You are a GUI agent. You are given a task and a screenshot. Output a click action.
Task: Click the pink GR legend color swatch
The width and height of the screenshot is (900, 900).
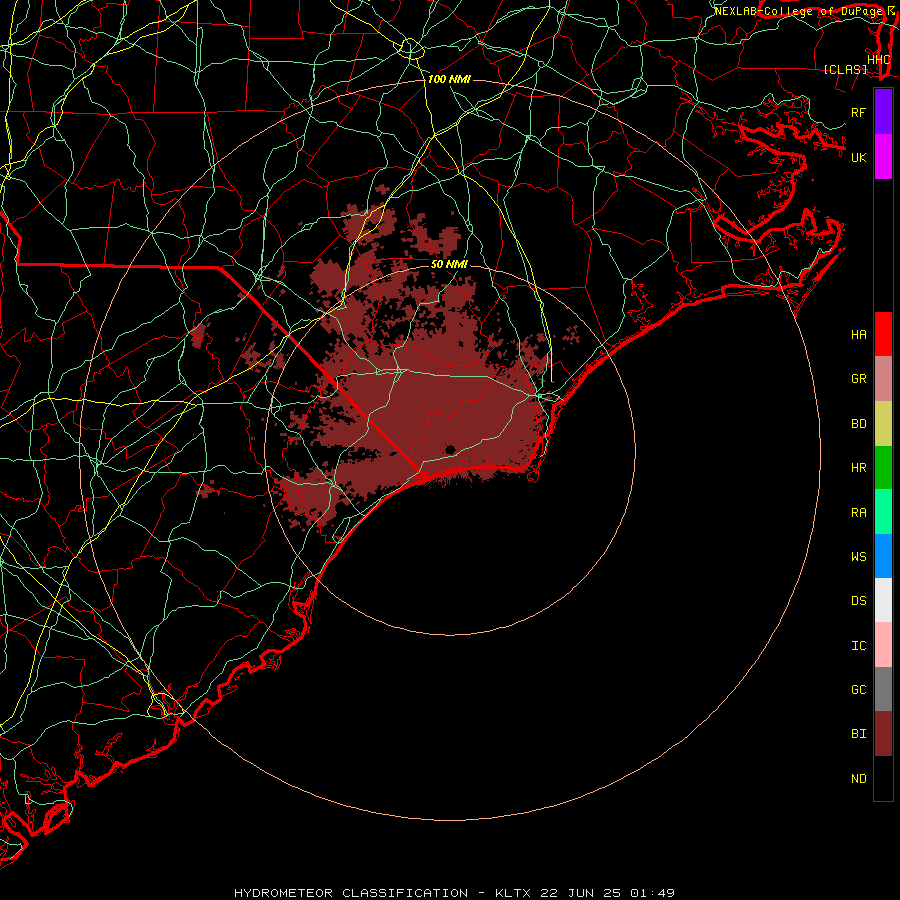point(883,379)
